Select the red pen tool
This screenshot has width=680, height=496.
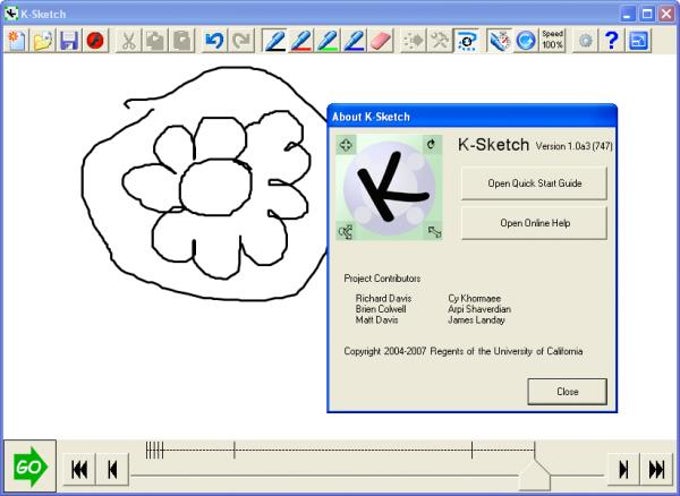pyautogui.click(x=301, y=41)
